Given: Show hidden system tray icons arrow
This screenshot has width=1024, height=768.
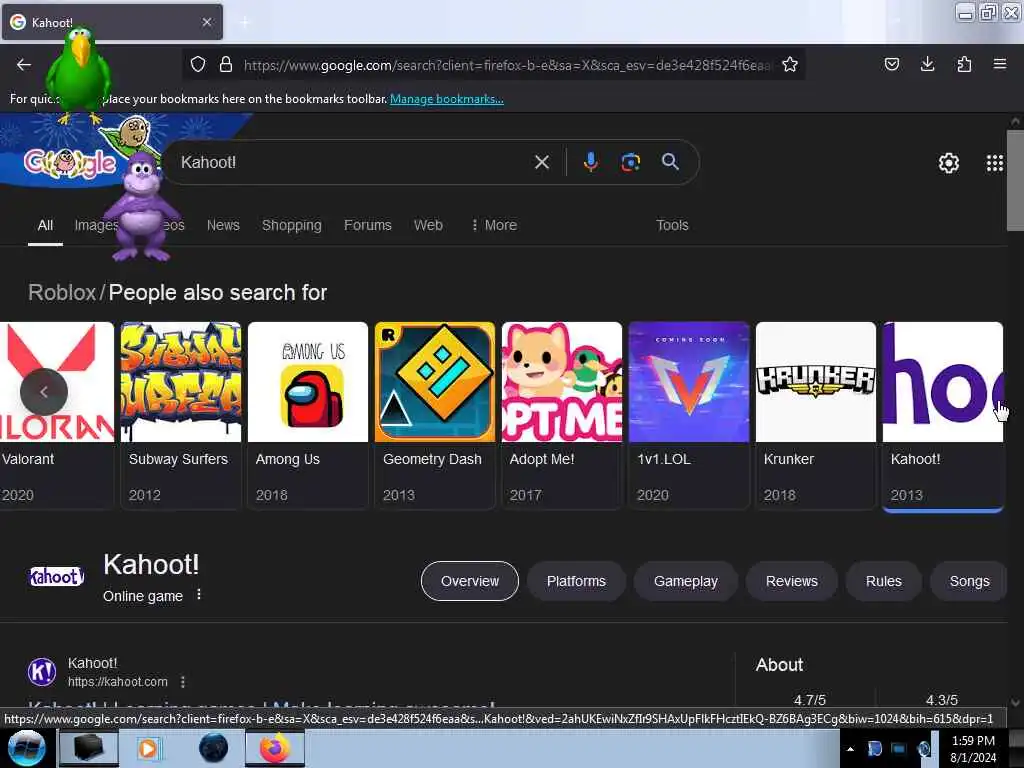Looking at the screenshot, I should 850,749.
